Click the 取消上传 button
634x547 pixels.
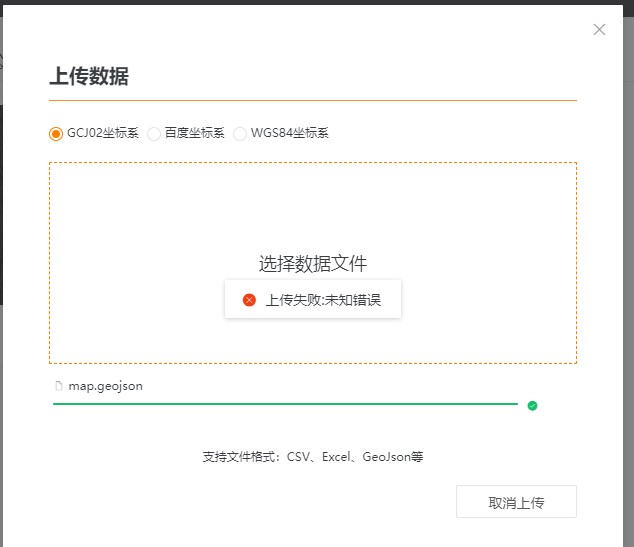[x=516, y=501]
